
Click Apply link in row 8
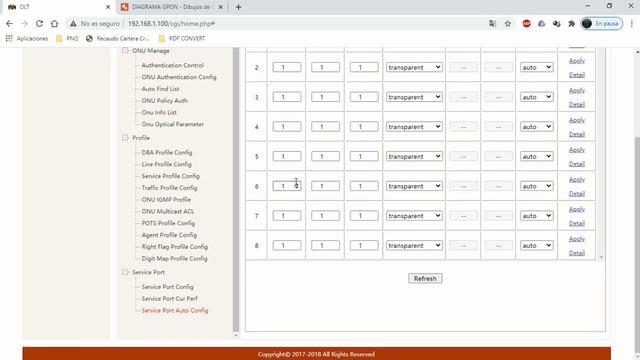(x=577, y=239)
